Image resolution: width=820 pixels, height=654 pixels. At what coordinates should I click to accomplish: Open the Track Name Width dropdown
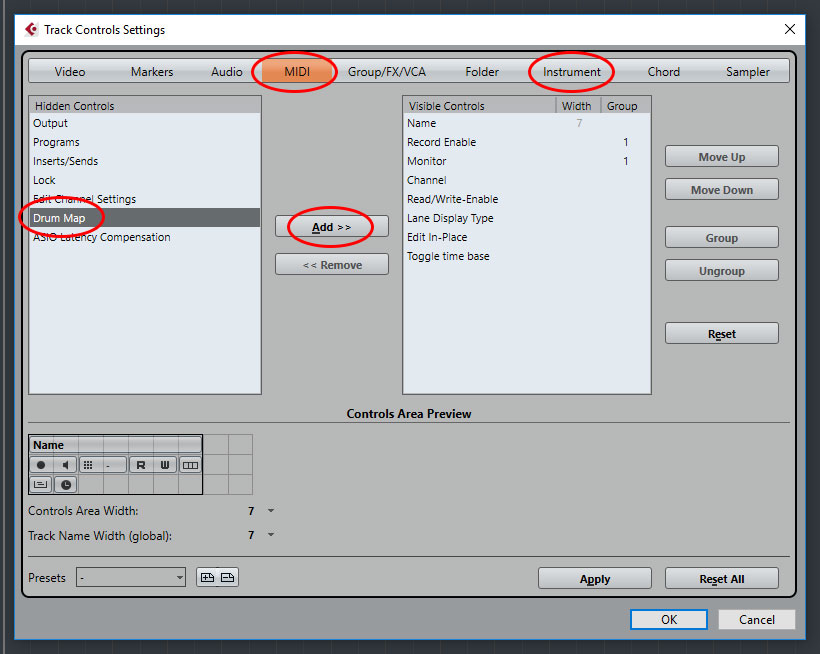270,535
